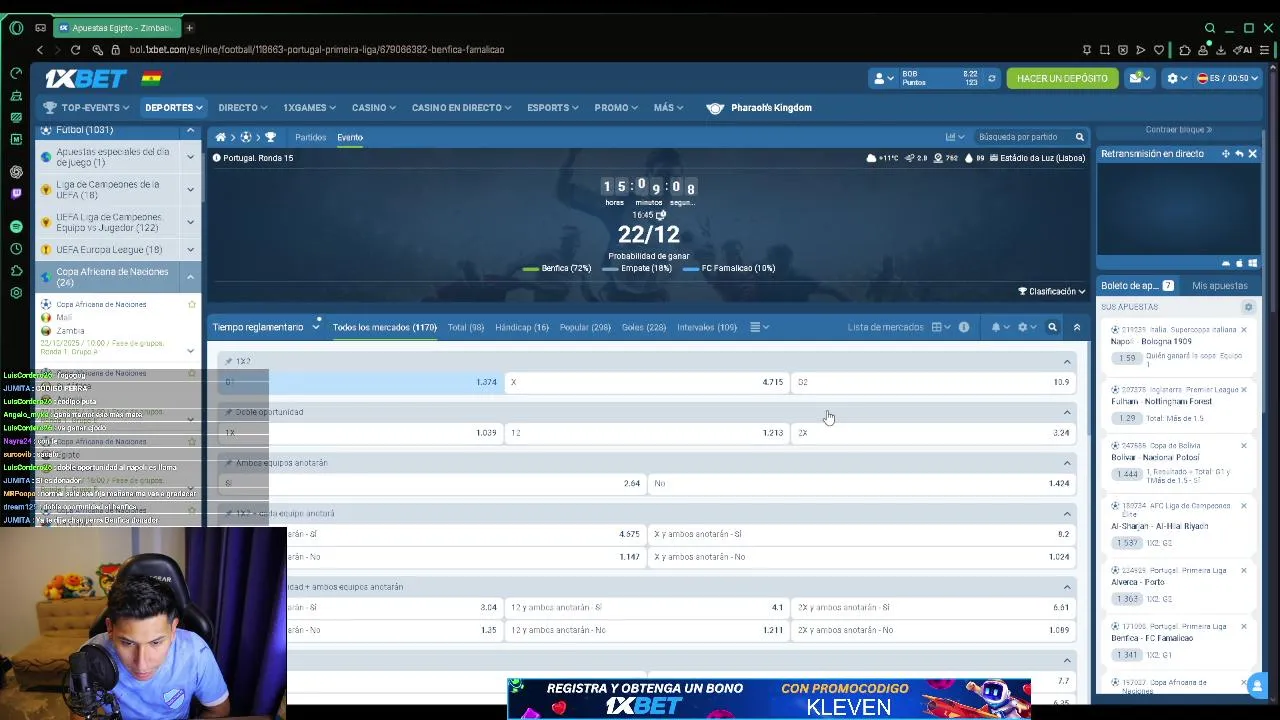Open the live chat support bubble

click(1258, 686)
